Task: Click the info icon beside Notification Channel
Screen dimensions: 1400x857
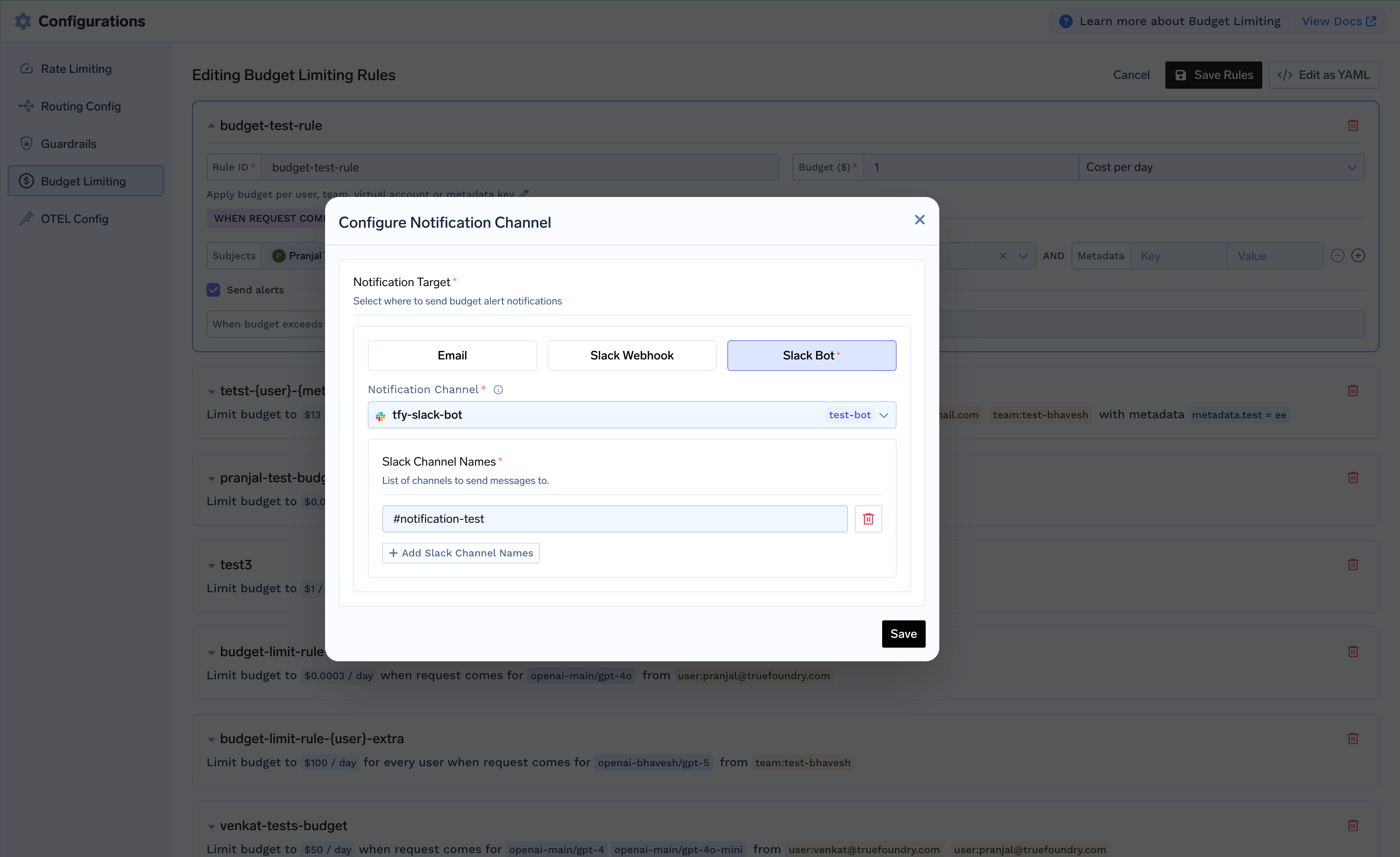Action: pyautogui.click(x=498, y=390)
